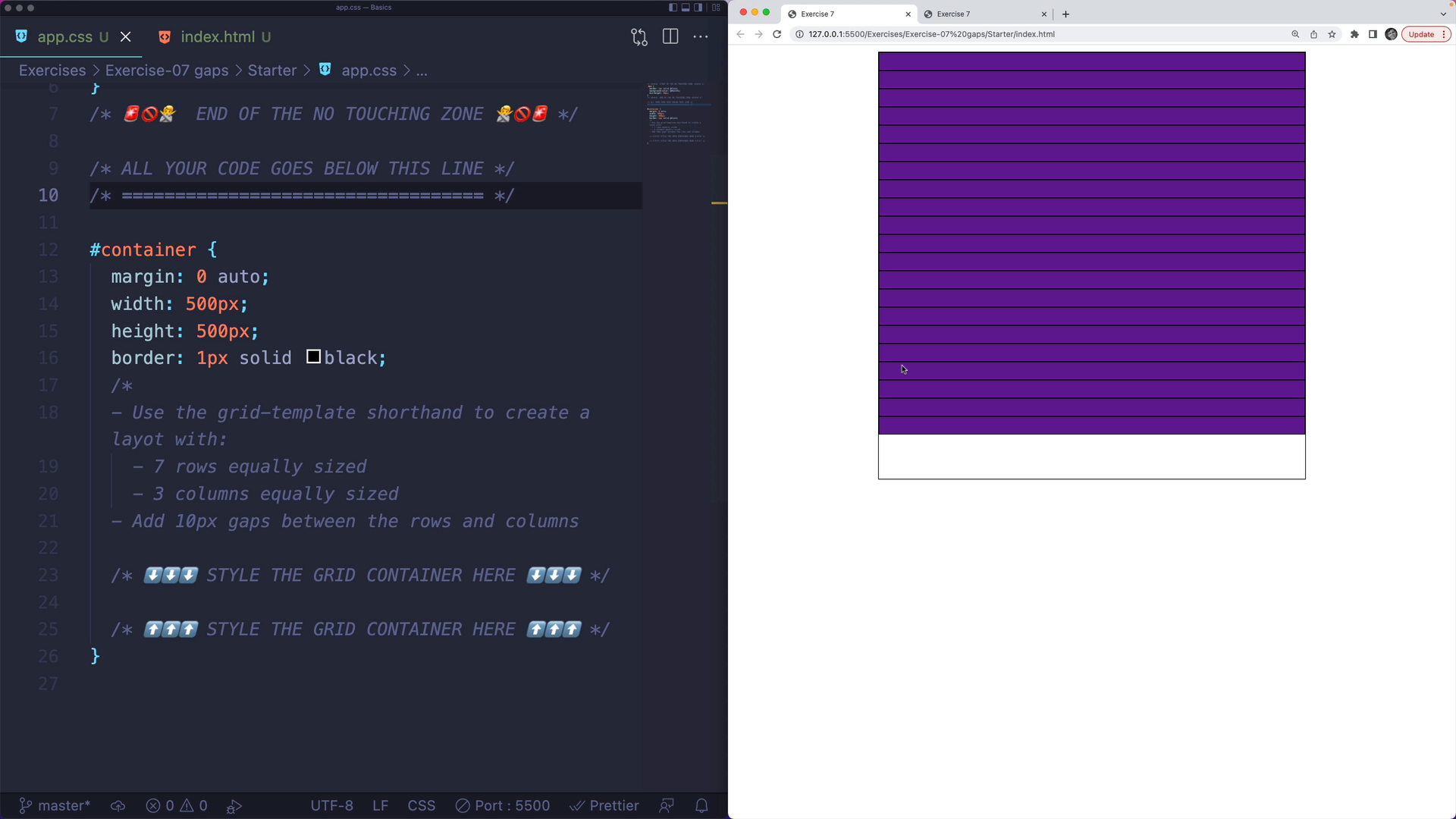1456x819 pixels.
Task: Switch to the index.html tab
Action: pyautogui.click(x=218, y=36)
